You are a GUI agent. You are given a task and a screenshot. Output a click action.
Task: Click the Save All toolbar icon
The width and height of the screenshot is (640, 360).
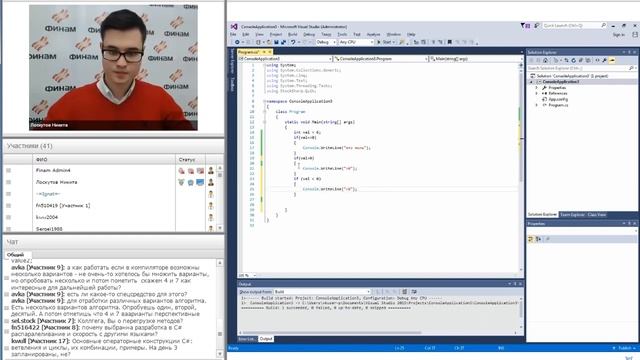283,42
